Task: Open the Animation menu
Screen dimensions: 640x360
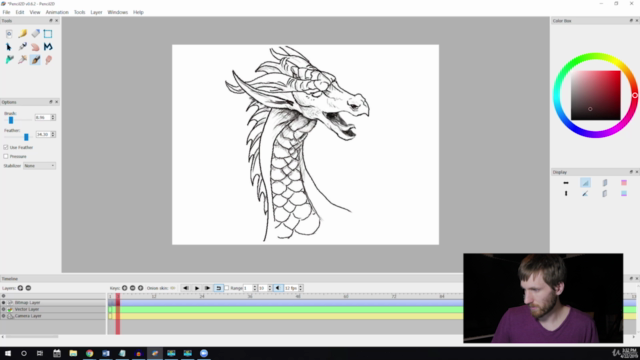Action: [57, 12]
